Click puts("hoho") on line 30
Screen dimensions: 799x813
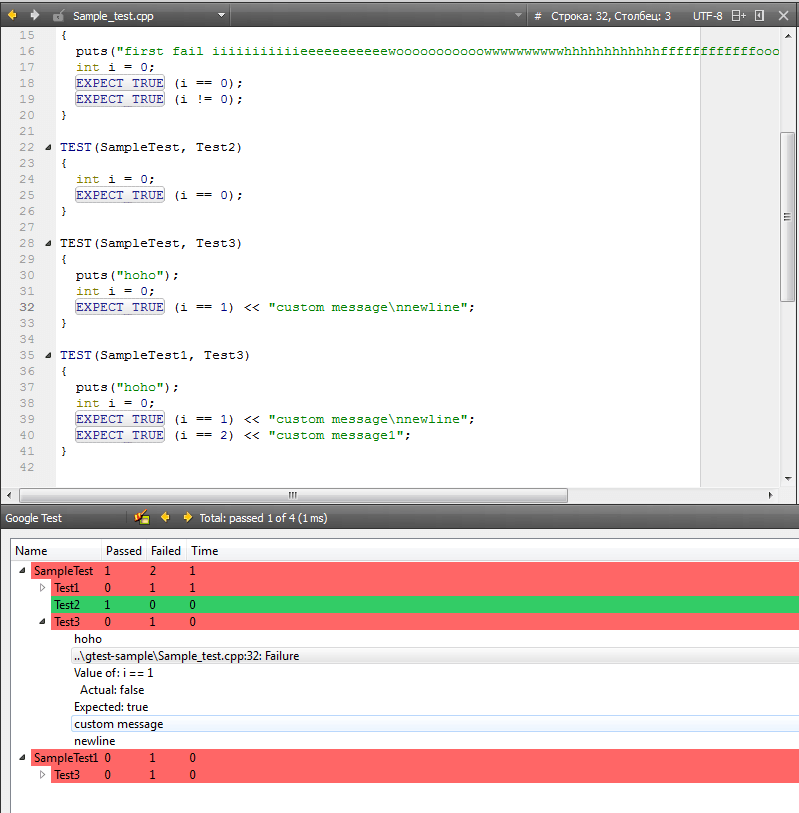[127, 275]
